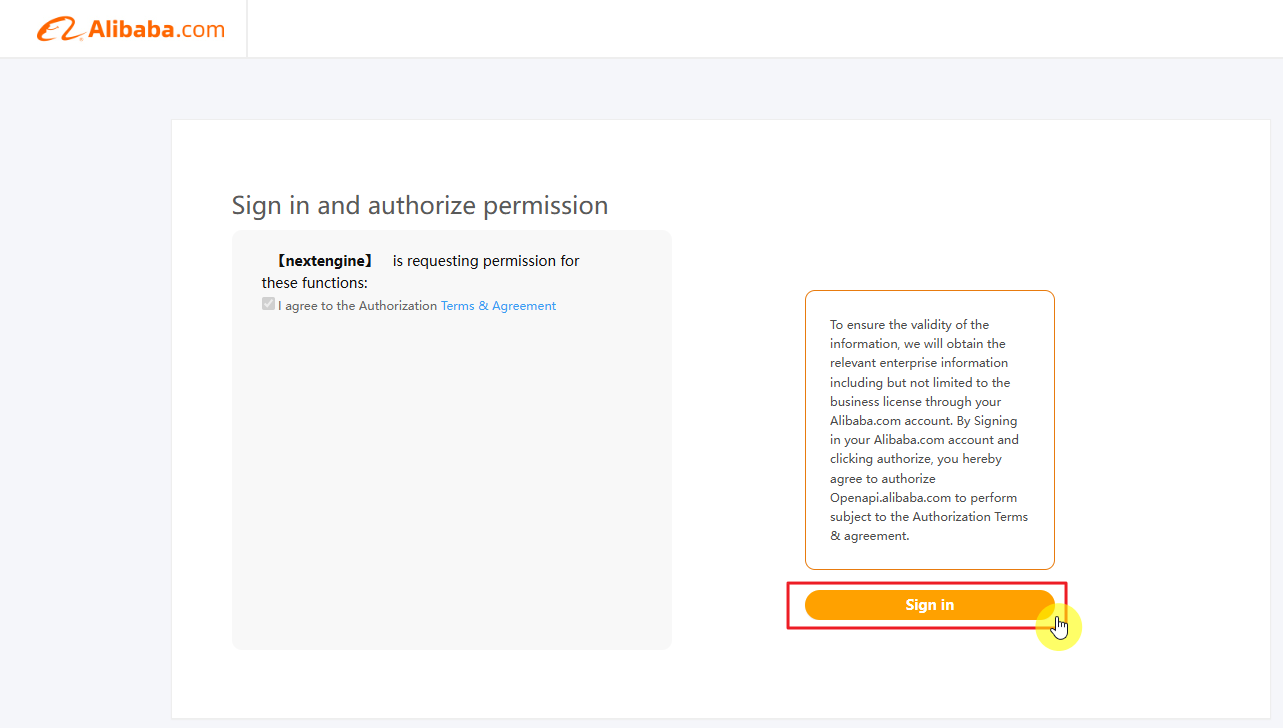Click the Alibaba.com wordmark text in header
1283x728 pixels.
(156, 29)
